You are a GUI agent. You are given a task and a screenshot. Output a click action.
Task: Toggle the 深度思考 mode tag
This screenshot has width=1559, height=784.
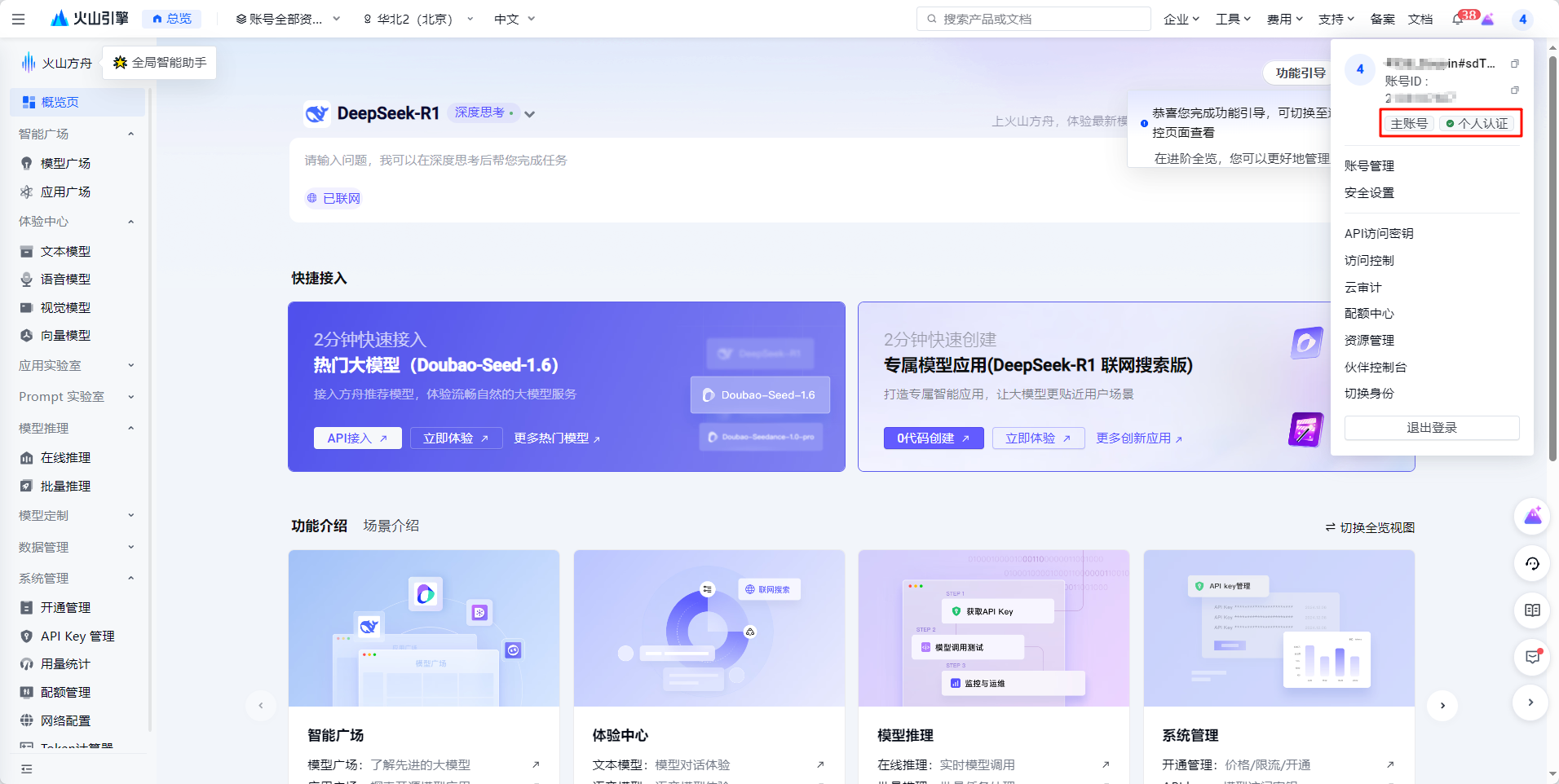(484, 112)
